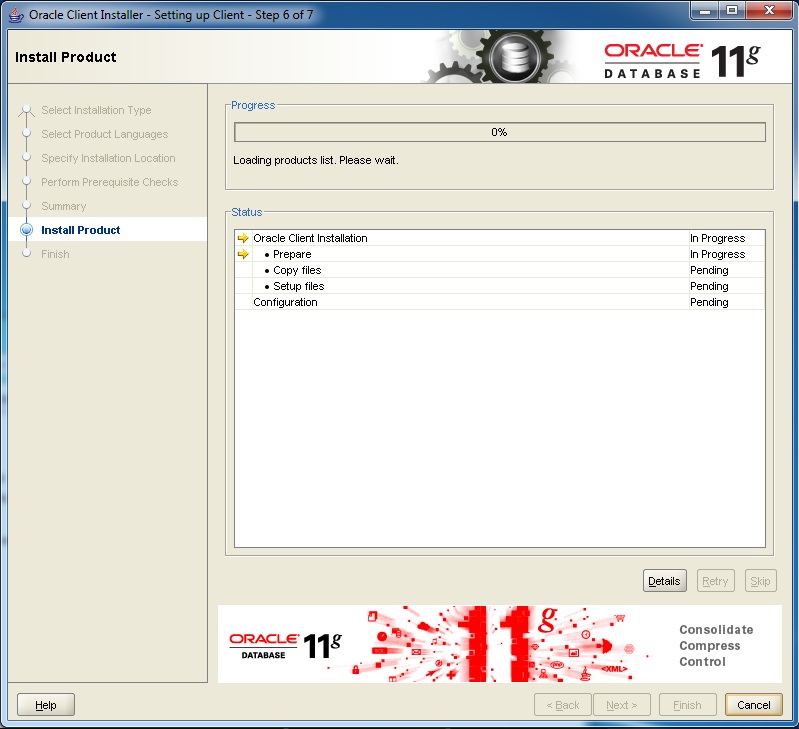Image resolution: width=799 pixels, height=729 pixels.
Task: Click the disabled Retry button
Action: tap(715, 581)
